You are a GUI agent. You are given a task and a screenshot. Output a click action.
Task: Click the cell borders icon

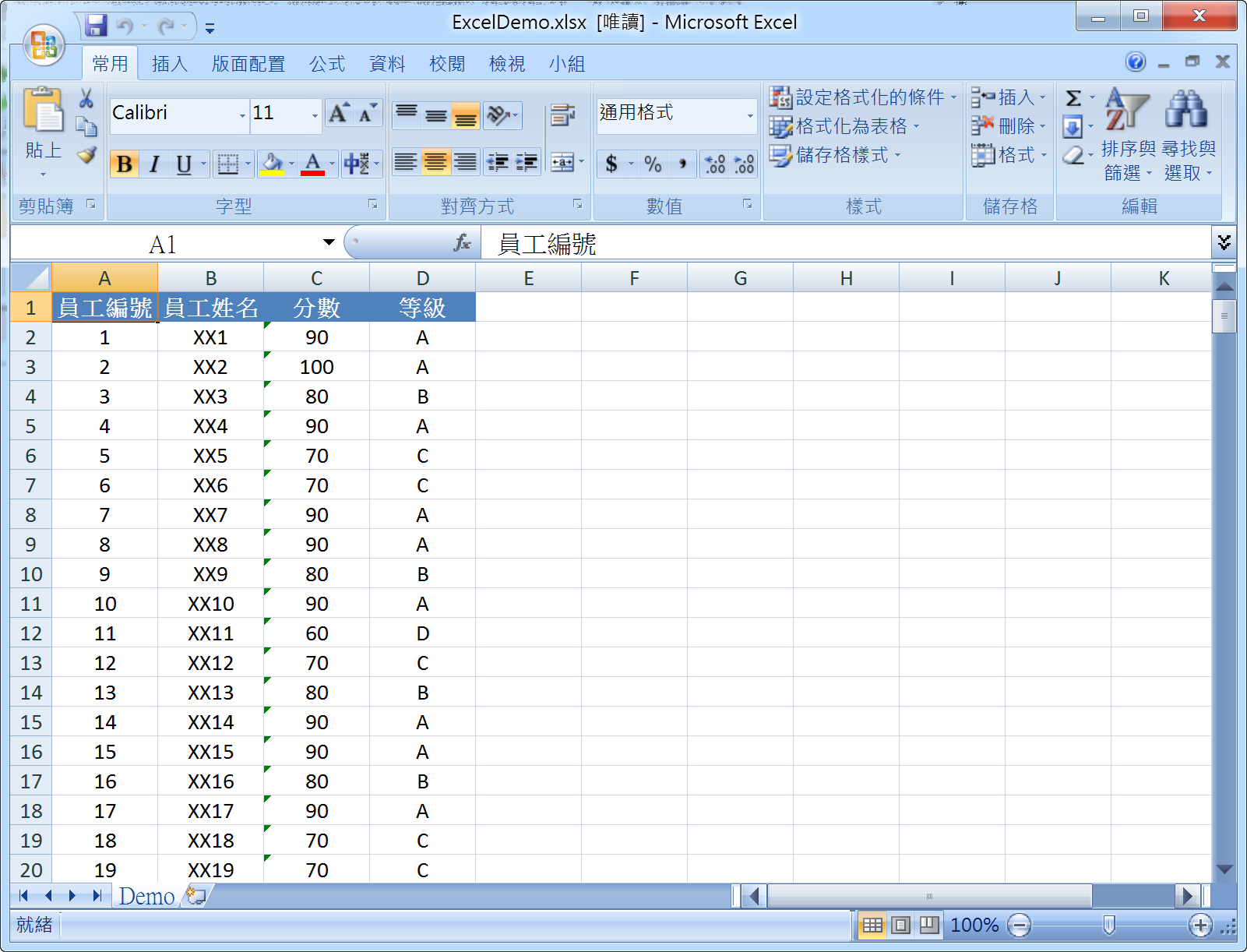pyautogui.click(x=227, y=164)
